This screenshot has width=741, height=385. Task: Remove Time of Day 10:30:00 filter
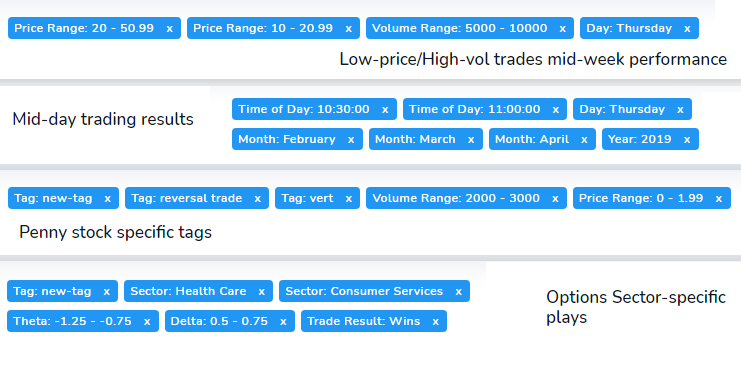click(385, 110)
